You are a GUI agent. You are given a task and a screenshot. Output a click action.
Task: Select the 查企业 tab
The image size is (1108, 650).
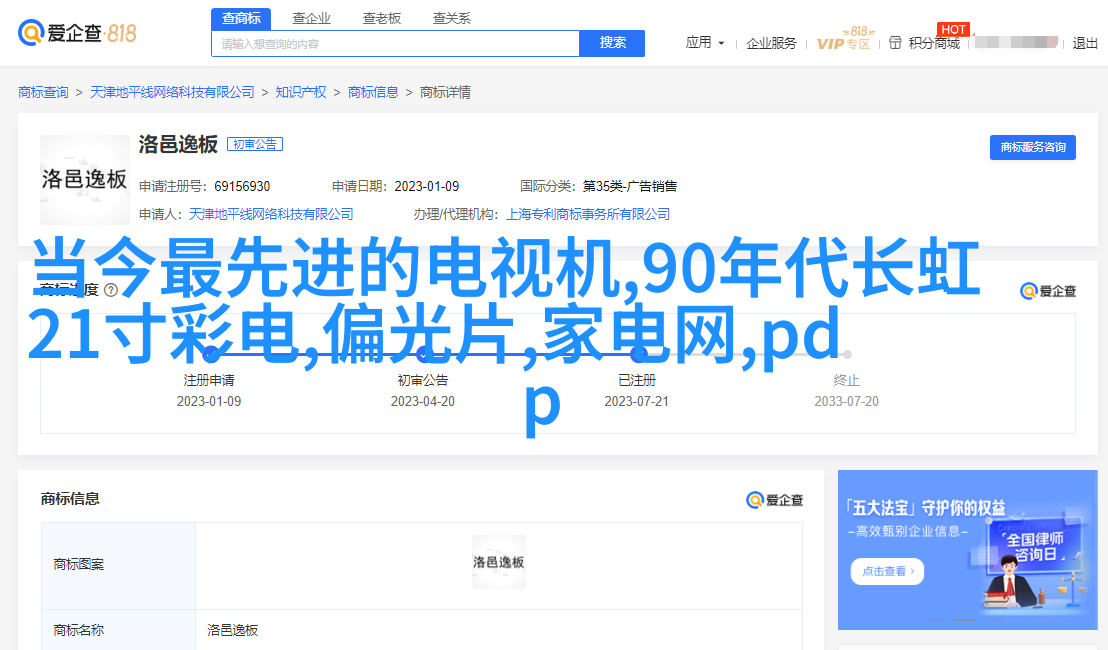(312, 18)
